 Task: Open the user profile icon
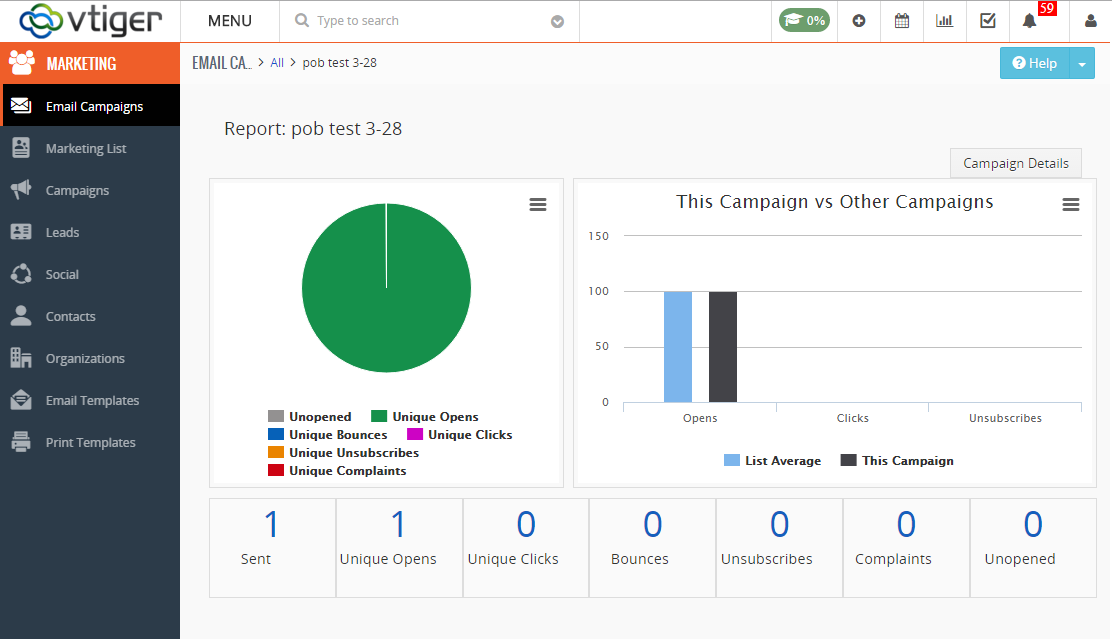point(1091,21)
